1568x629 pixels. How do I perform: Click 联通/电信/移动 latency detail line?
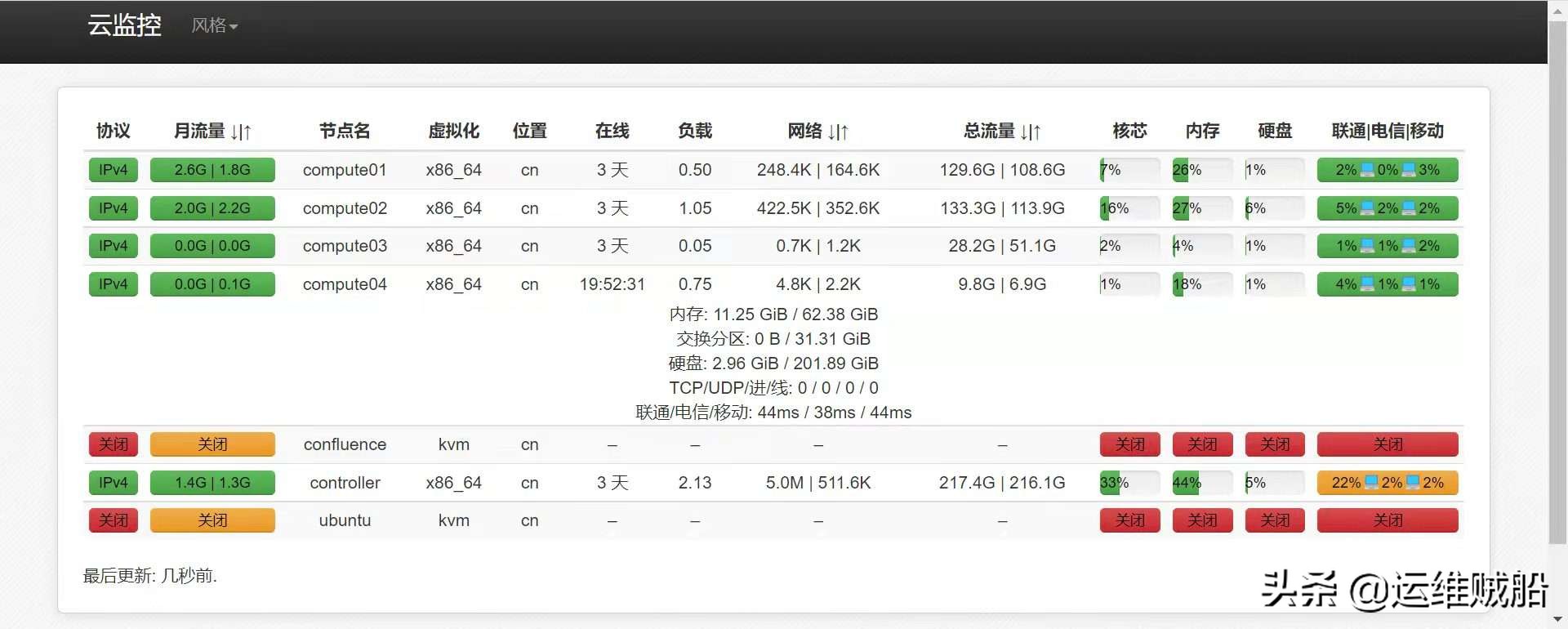773,413
